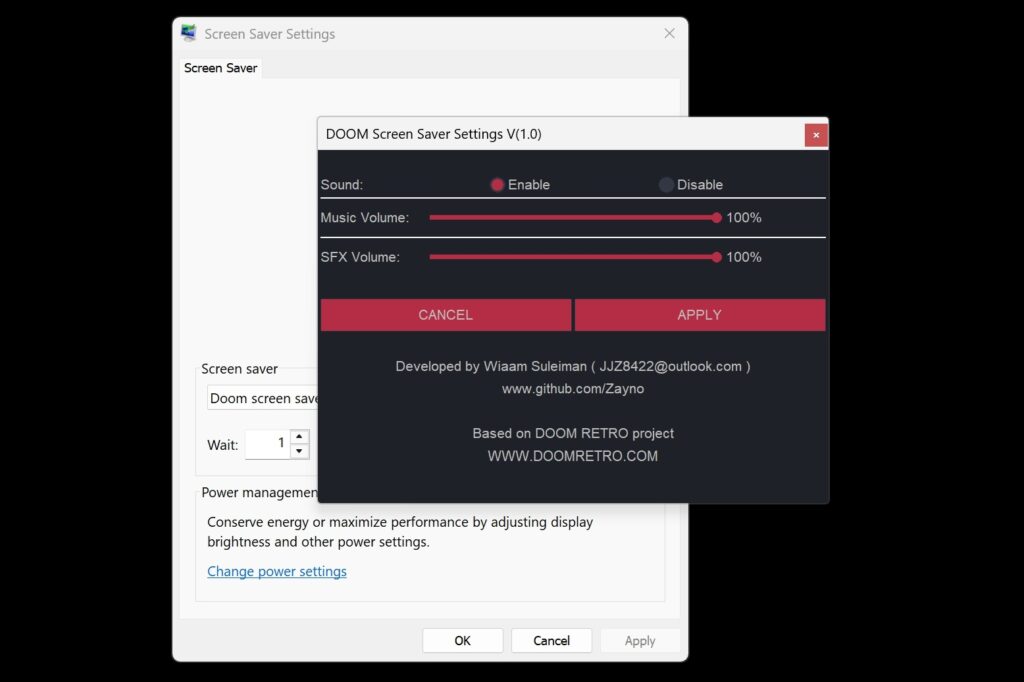The height and width of the screenshot is (682, 1024).
Task: Visit WWW.DOOMRETRO.COM
Action: pyautogui.click(x=573, y=455)
